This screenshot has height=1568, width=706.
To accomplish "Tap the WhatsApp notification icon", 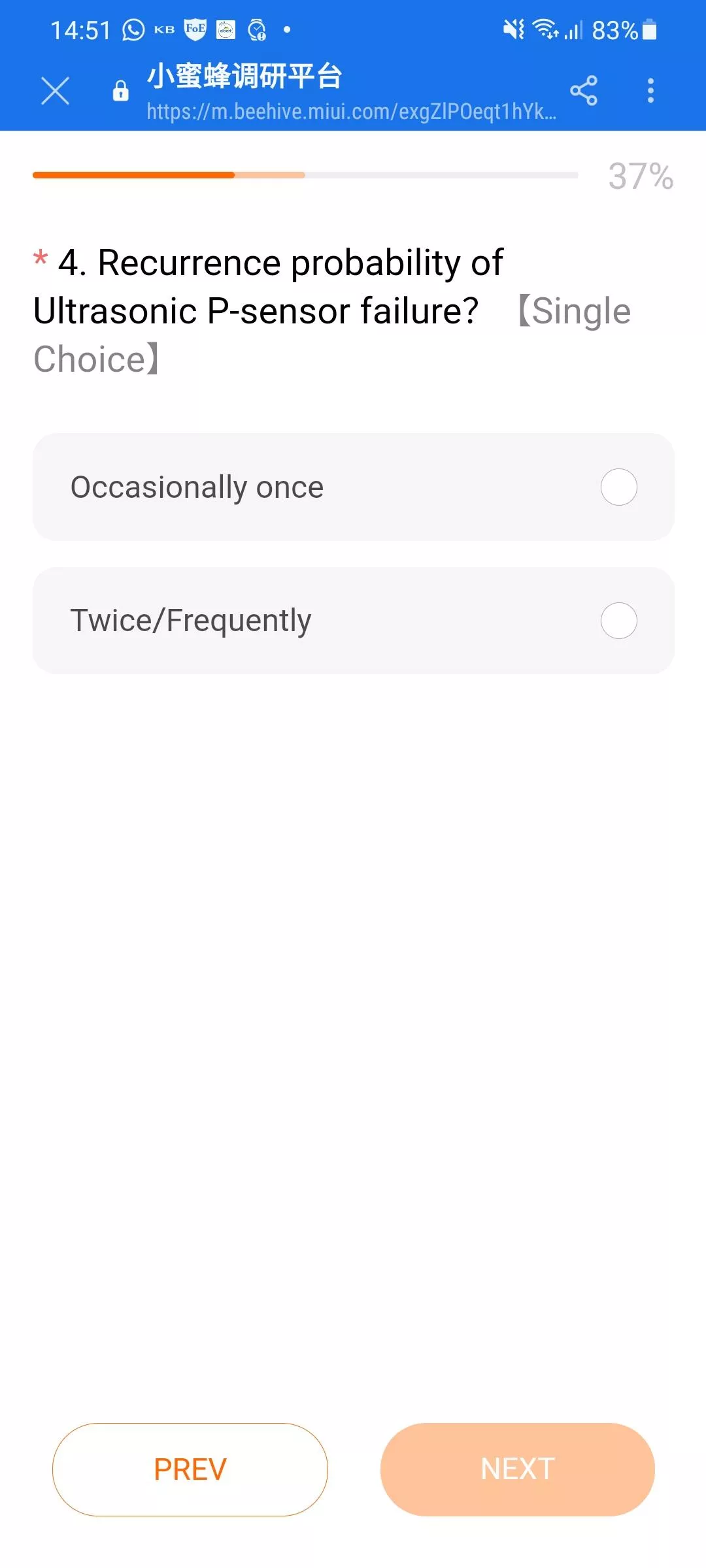I will [x=133, y=30].
